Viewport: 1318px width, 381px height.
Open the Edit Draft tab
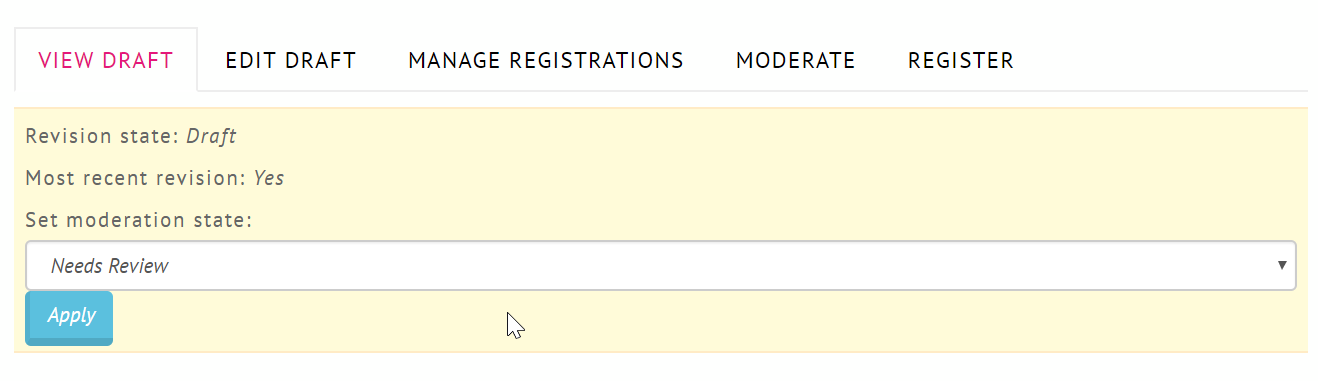tap(290, 60)
